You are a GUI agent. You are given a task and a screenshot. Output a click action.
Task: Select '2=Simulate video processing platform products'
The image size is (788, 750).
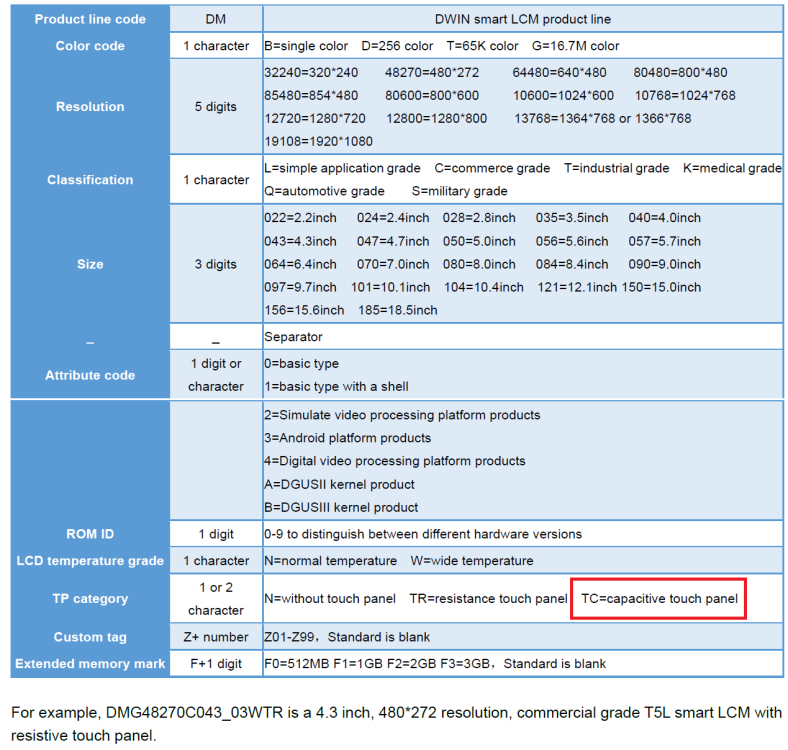[402, 415]
